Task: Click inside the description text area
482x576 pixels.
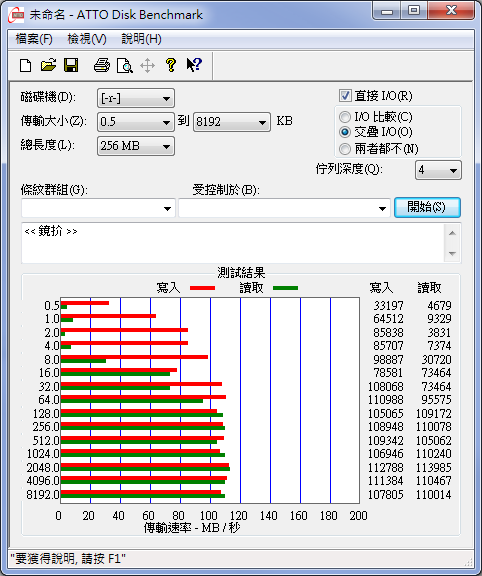Action: pos(233,243)
